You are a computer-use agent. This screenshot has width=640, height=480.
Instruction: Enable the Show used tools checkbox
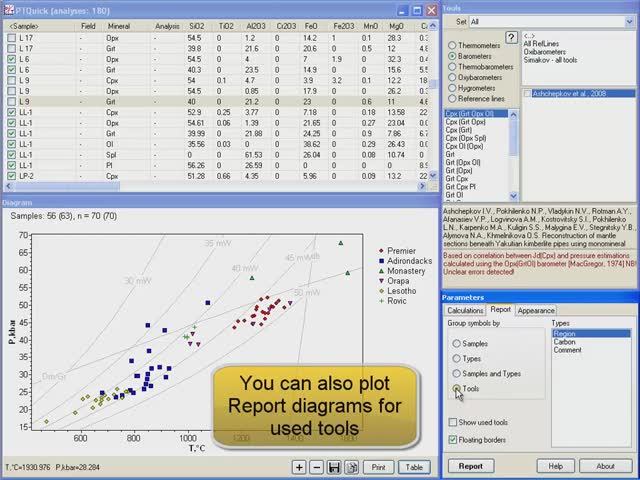(x=453, y=422)
